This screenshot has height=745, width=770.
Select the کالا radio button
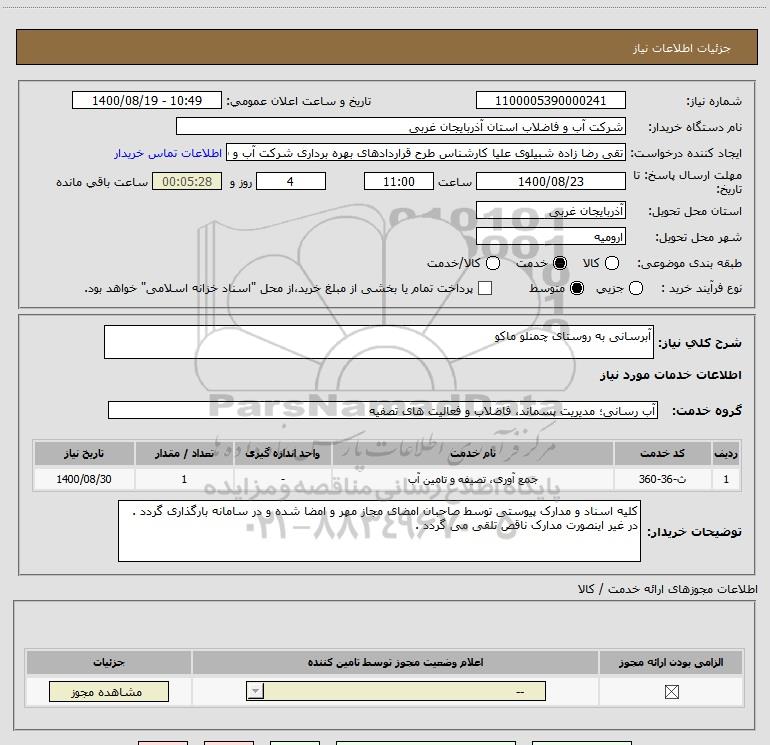611,263
